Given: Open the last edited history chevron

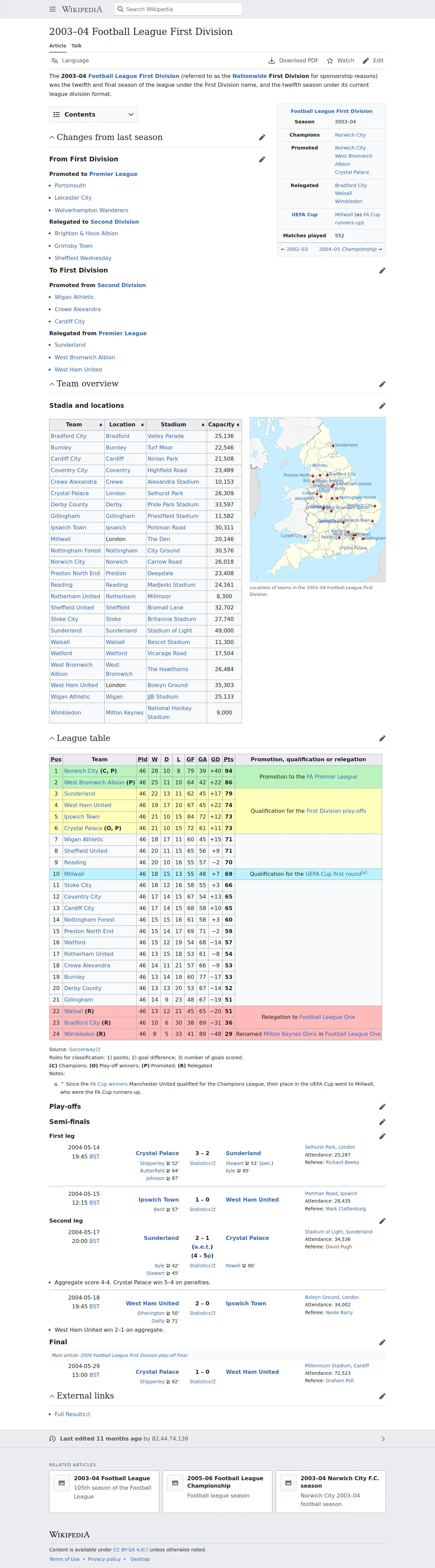Looking at the screenshot, I should pyautogui.click(x=383, y=1439).
